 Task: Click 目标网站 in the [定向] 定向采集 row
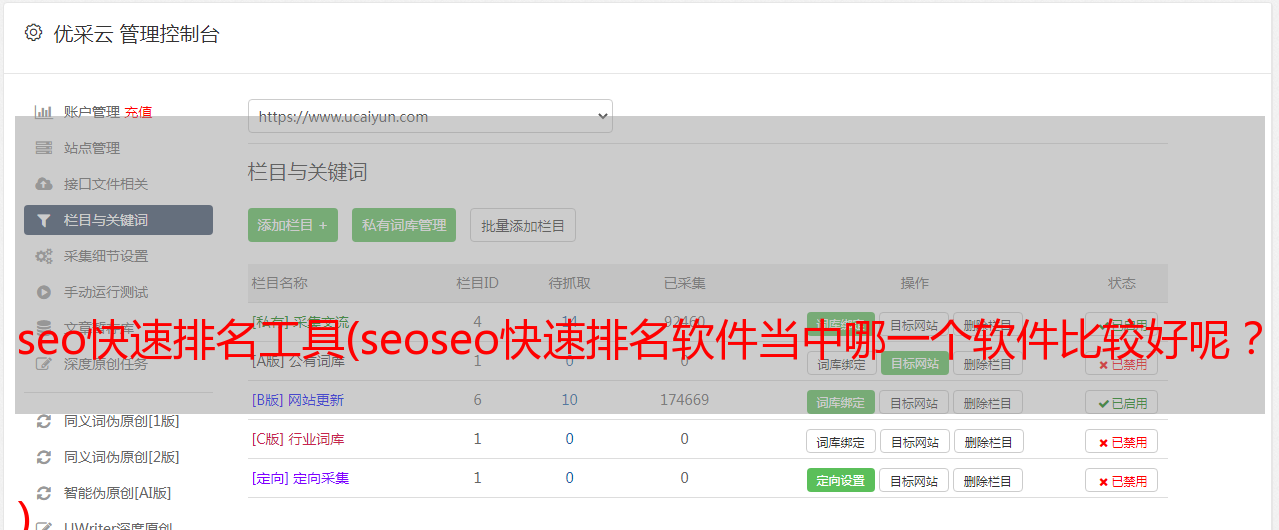914,480
